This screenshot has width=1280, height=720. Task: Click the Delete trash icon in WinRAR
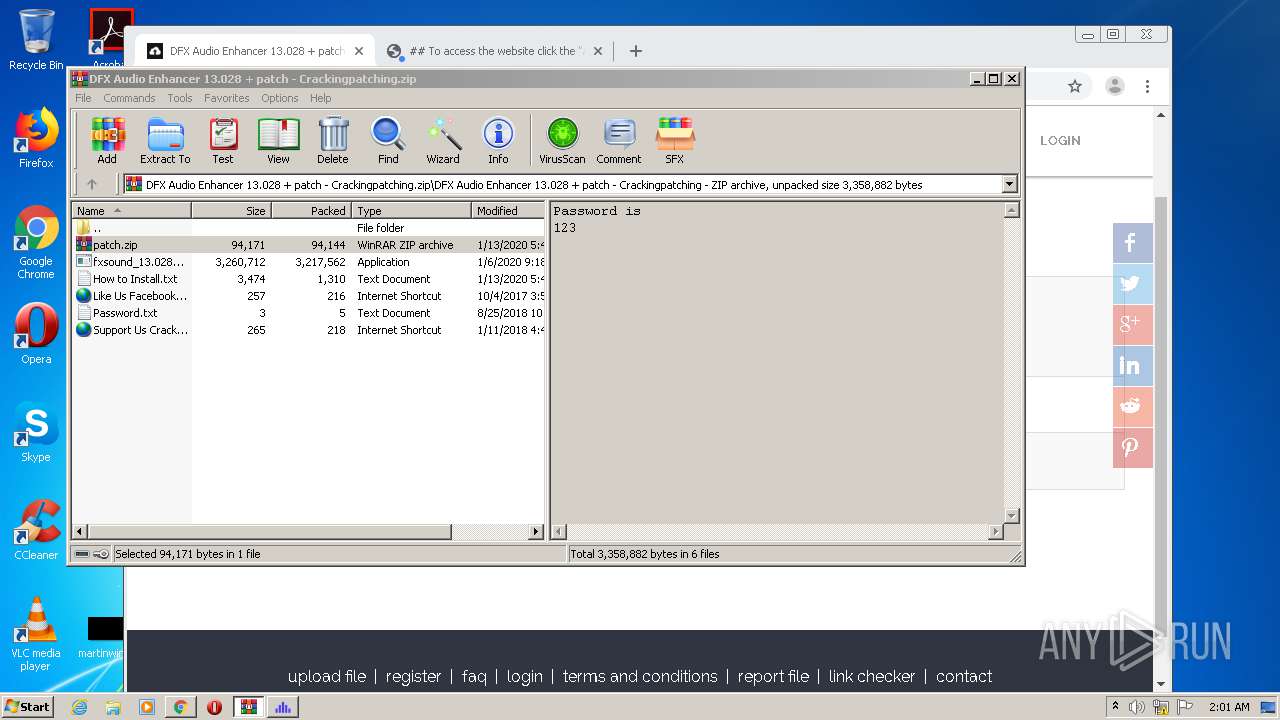point(333,140)
